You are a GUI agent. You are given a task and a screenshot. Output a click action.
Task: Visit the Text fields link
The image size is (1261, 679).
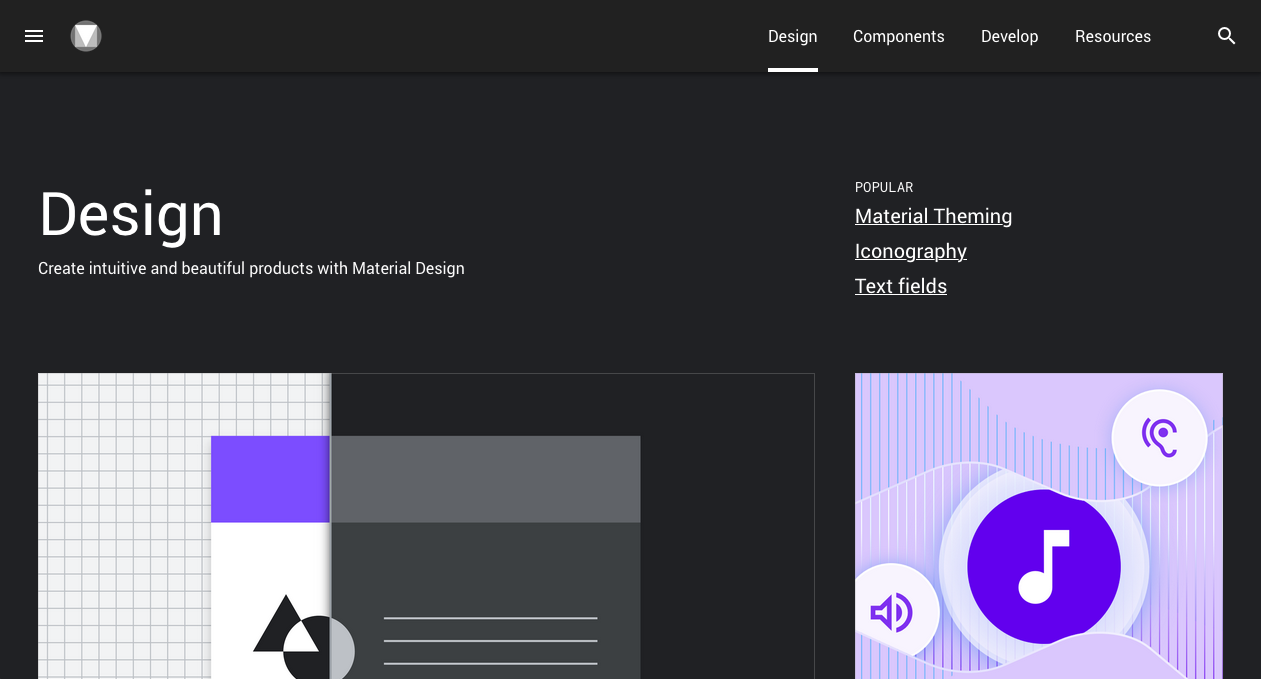pyautogui.click(x=901, y=286)
